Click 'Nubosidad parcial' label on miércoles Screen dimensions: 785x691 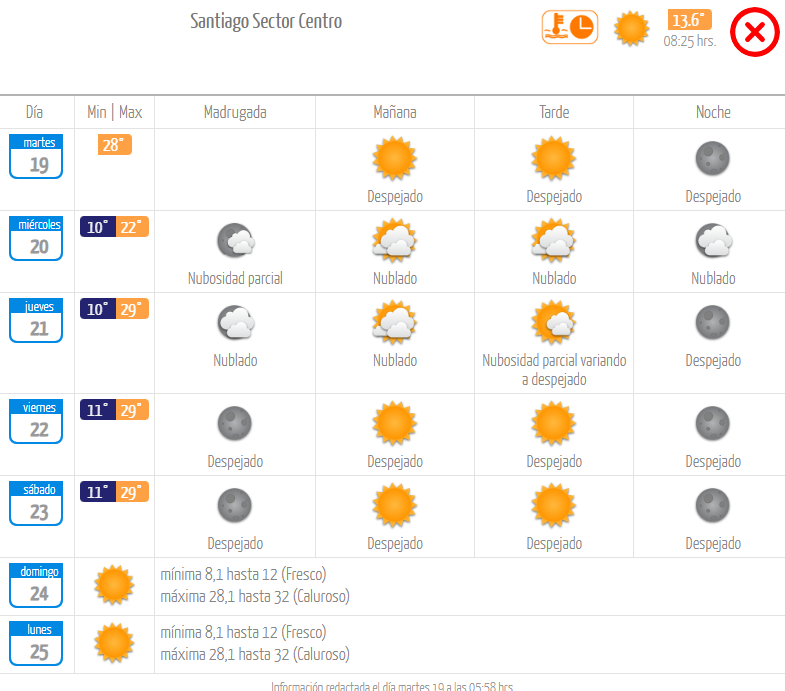pyautogui.click(x=235, y=278)
